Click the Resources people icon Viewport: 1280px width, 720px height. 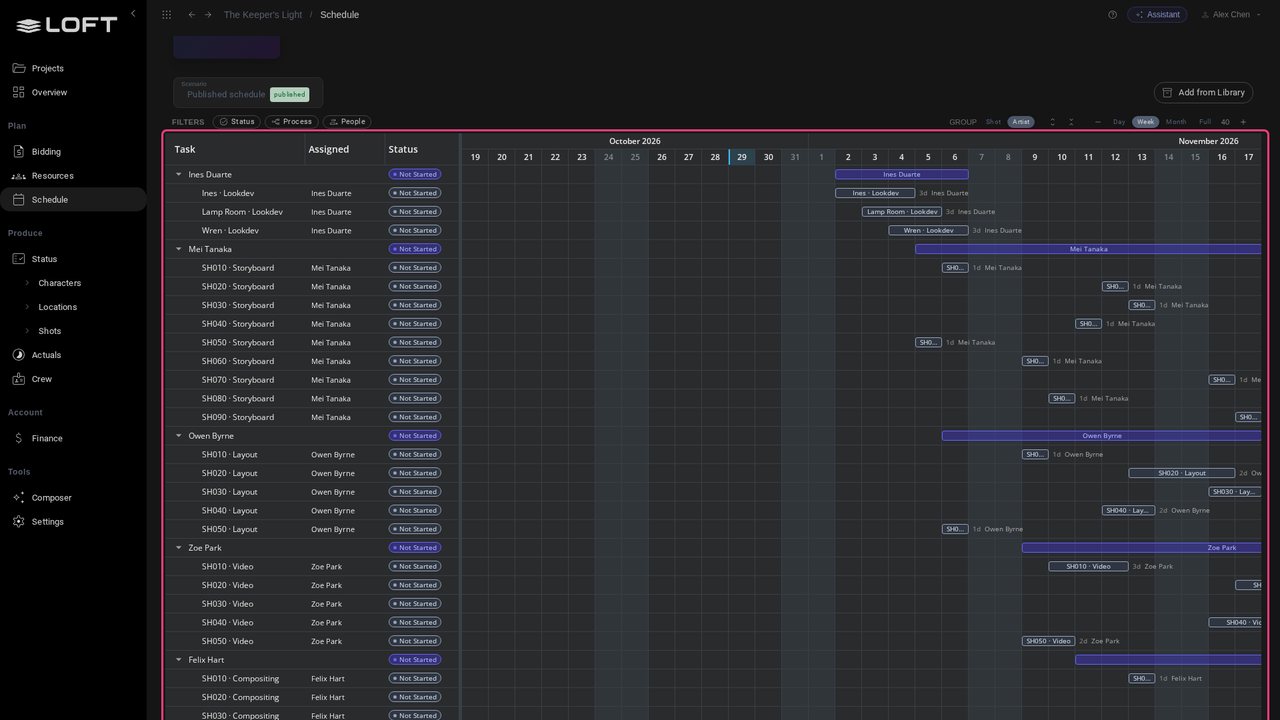19,176
